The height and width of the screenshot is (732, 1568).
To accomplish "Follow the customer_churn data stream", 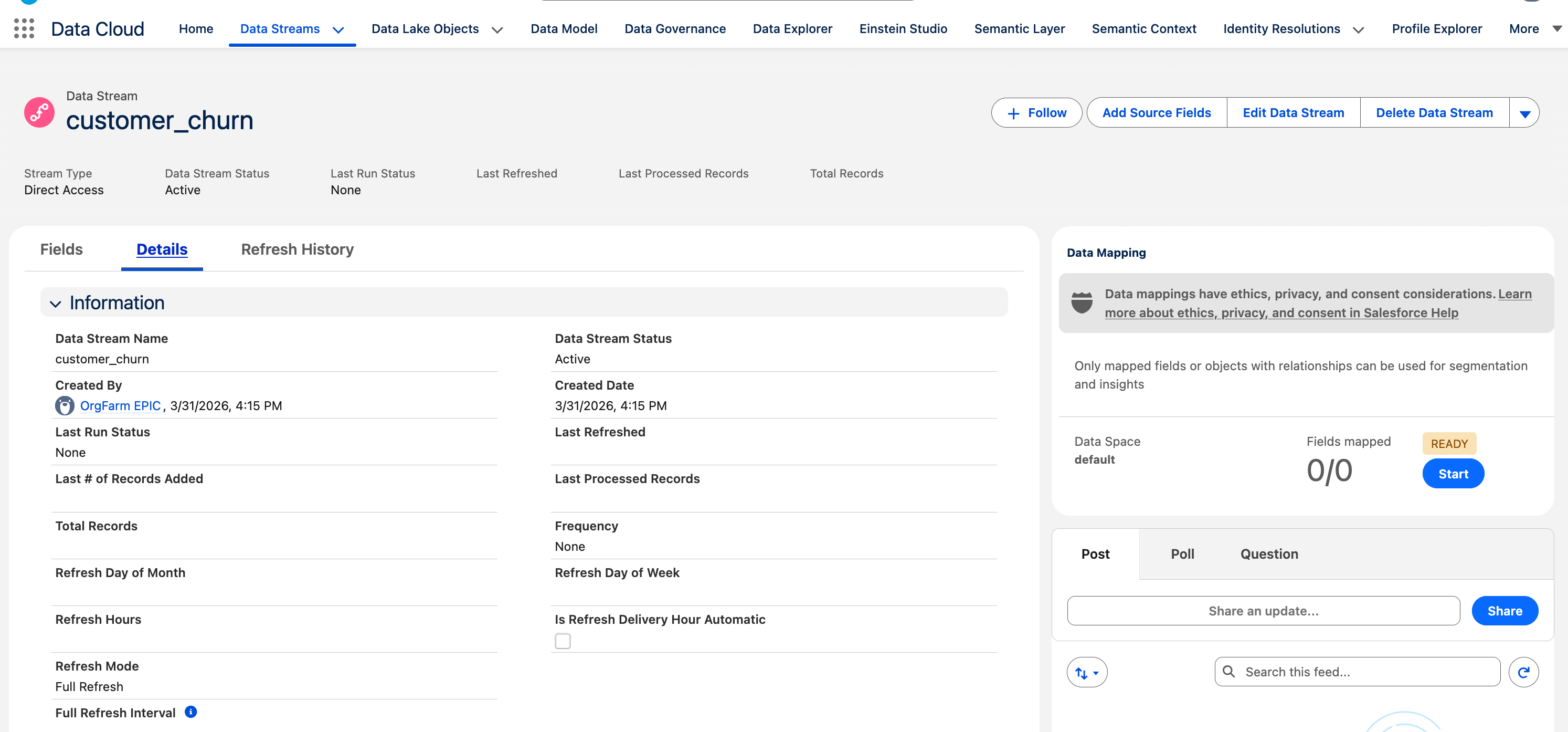I will pyautogui.click(x=1036, y=113).
